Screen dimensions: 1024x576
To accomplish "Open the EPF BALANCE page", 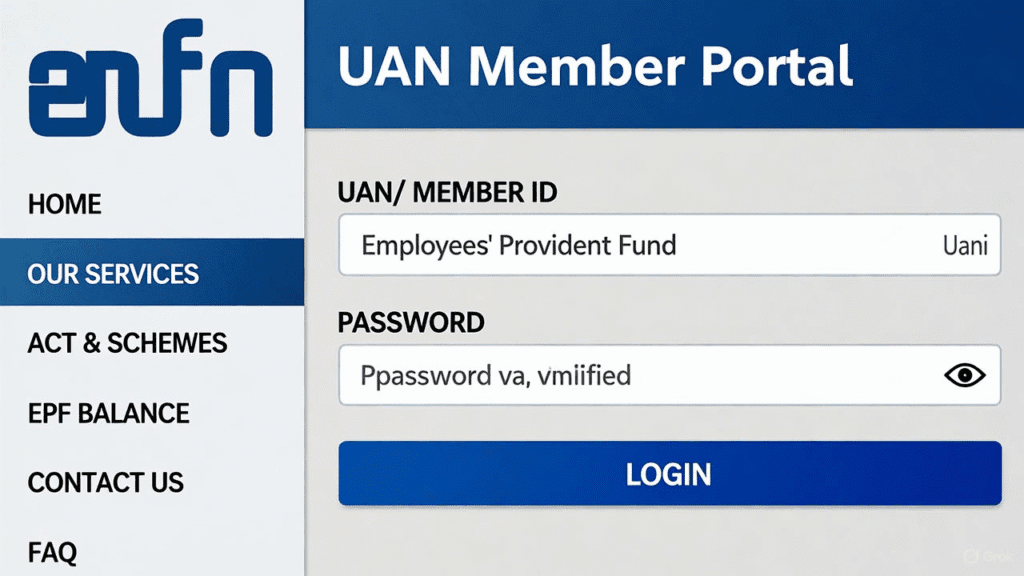I will (x=109, y=413).
